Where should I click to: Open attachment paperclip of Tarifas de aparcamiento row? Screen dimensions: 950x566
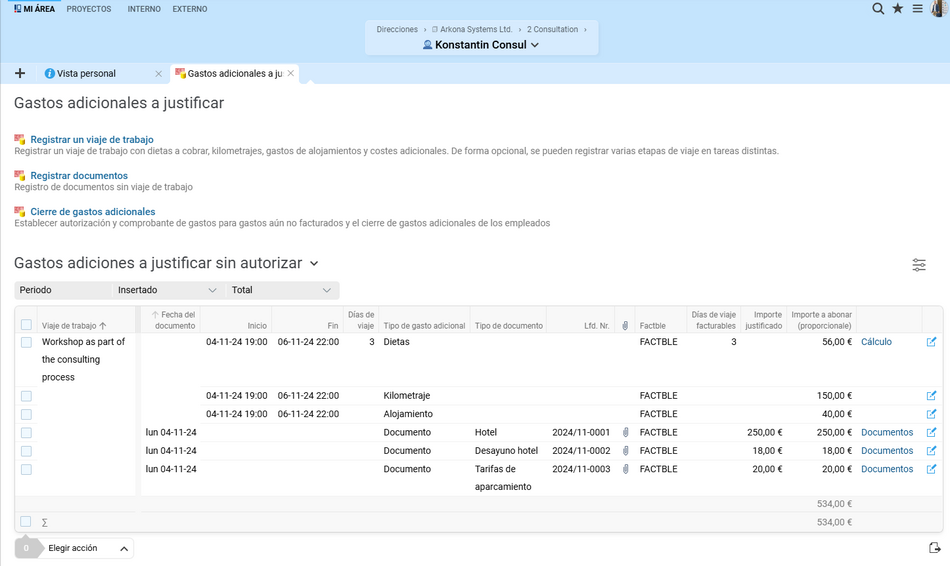[625, 468]
